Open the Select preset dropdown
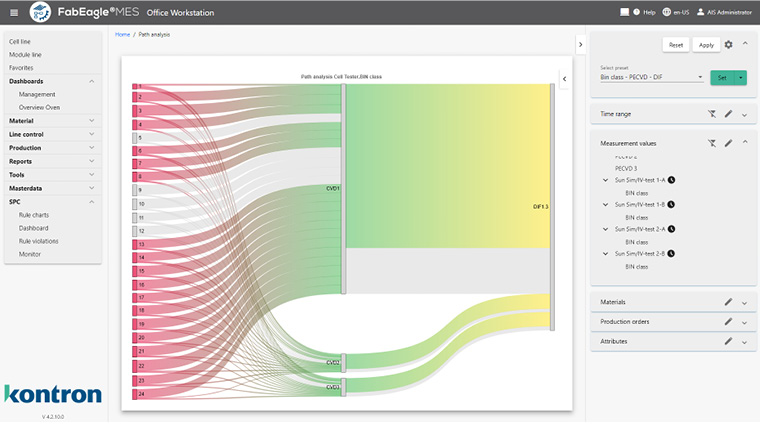Viewport: 760px width, 427px height. pyautogui.click(x=652, y=77)
